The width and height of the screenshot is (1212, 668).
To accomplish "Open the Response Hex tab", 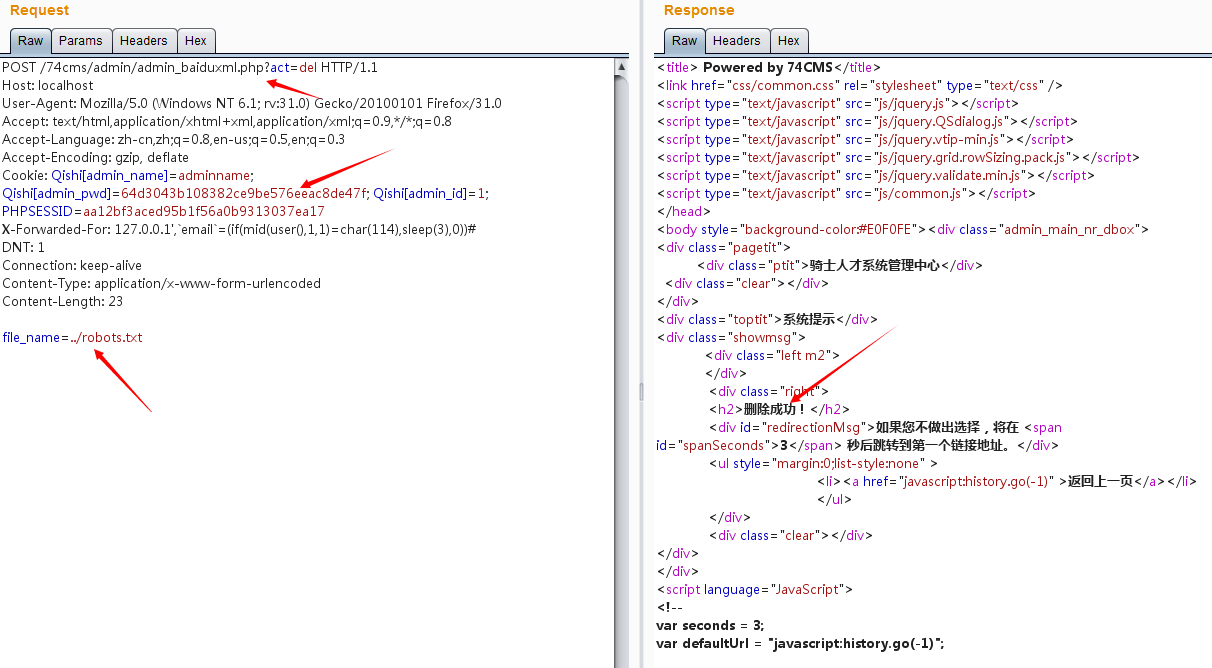I will click(x=789, y=41).
